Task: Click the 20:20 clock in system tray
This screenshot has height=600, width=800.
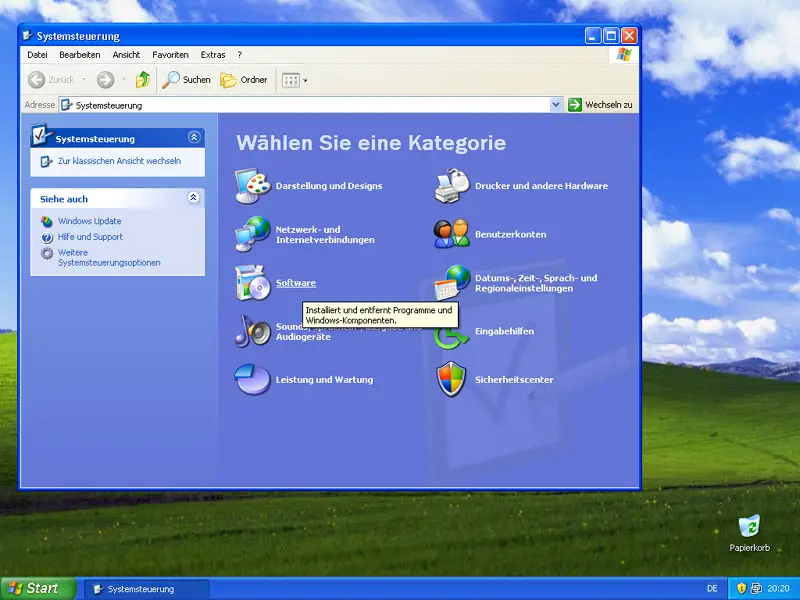Action: [x=778, y=588]
